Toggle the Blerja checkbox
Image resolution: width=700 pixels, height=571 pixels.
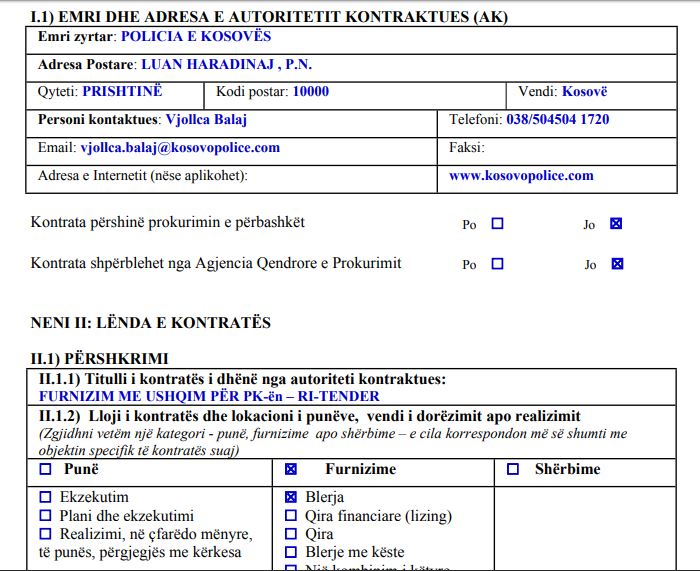[291, 497]
